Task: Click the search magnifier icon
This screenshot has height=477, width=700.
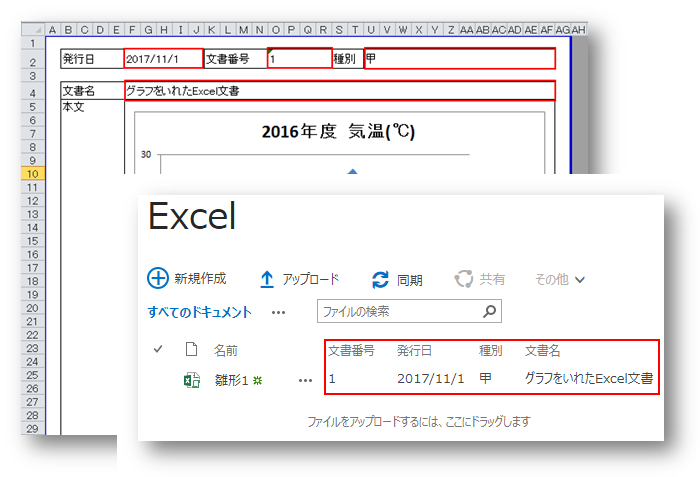Action: tap(489, 312)
